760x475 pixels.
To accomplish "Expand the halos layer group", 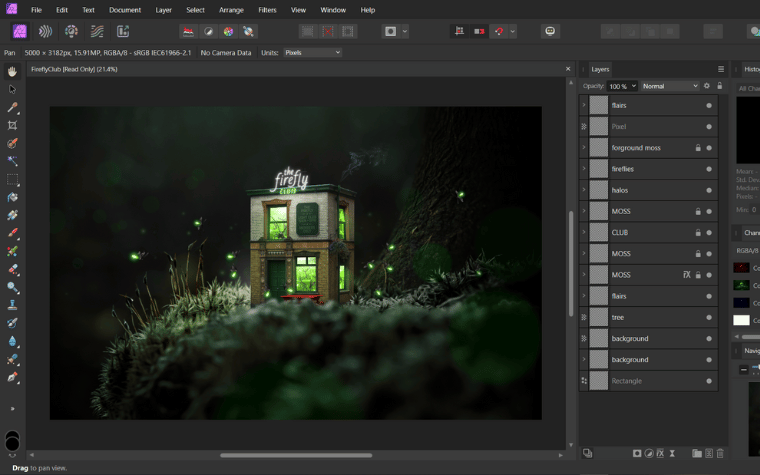I will (x=584, y=190).
